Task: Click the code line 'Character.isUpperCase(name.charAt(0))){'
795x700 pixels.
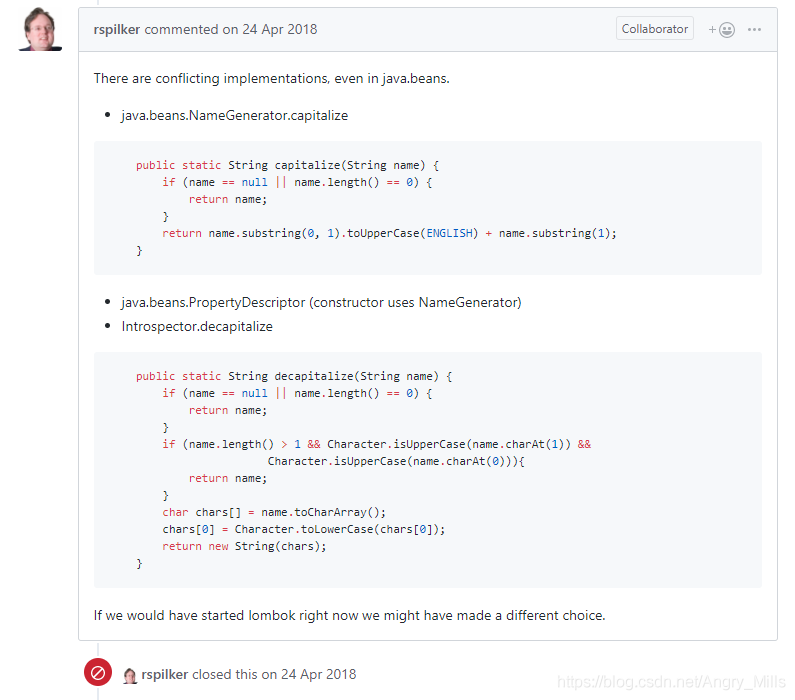Action: tap(396, 461)
